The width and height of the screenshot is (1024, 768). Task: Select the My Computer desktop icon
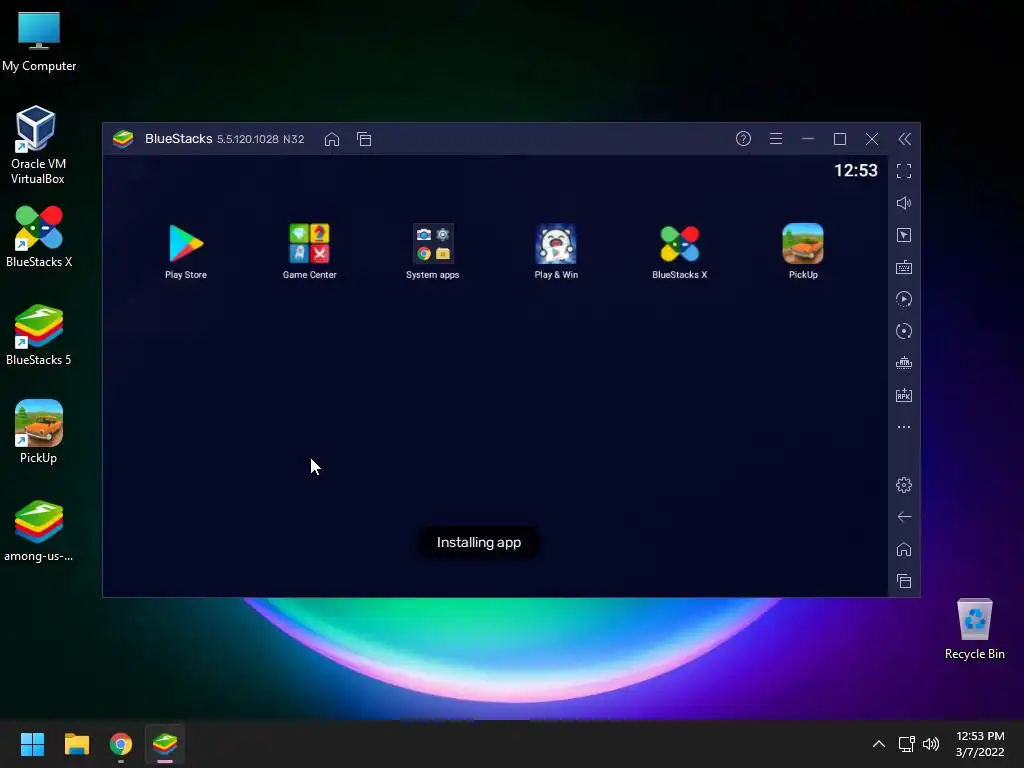(x=39, y=41)
